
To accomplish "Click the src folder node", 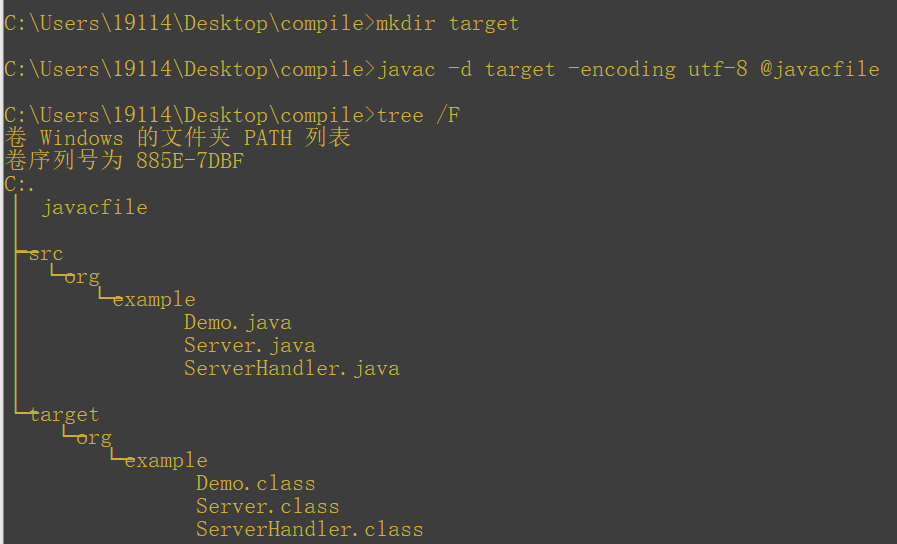I will pyautogui.click(x=46, y=253).
